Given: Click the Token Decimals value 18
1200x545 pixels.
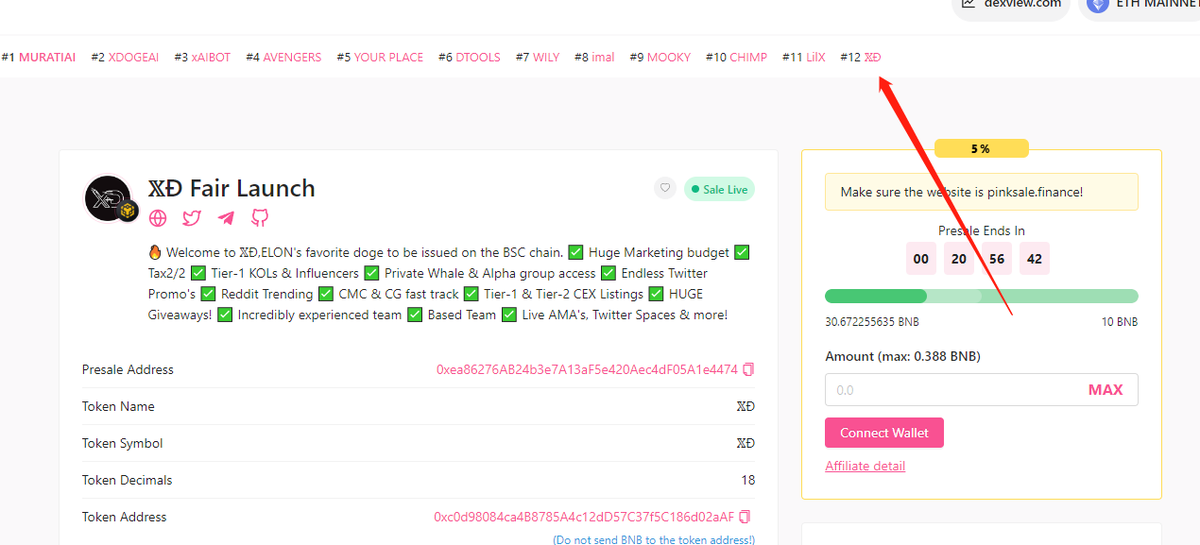Looking at the screenshot, I should 748,480.
